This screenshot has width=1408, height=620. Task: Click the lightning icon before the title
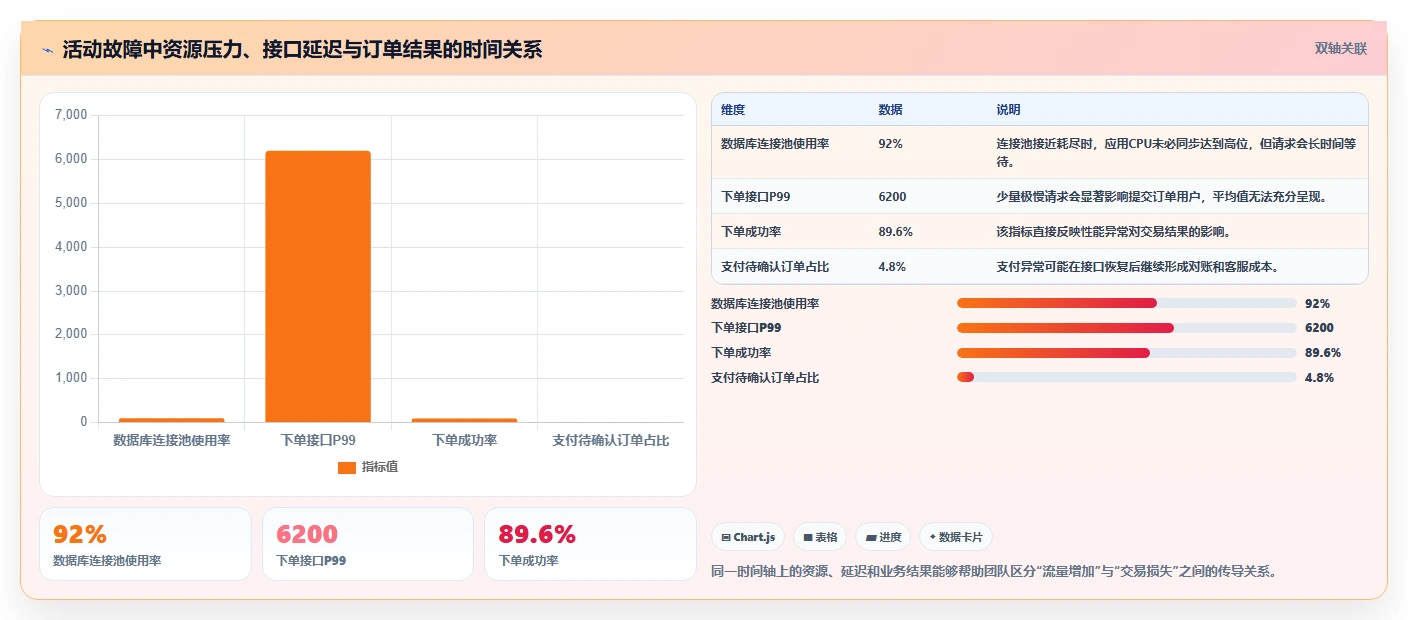point(48,50)
